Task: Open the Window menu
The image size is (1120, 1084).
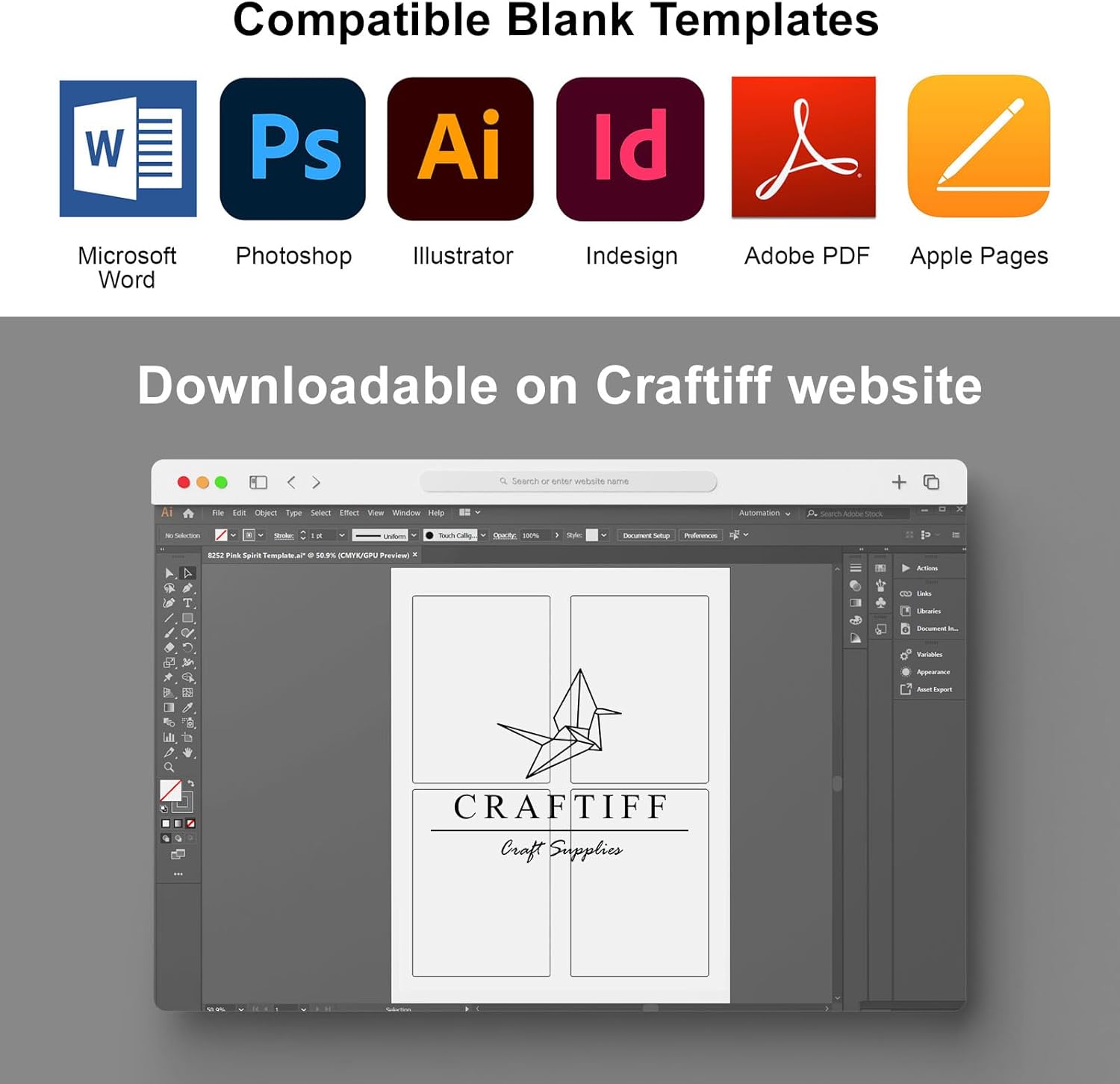Action: (406, 513)
